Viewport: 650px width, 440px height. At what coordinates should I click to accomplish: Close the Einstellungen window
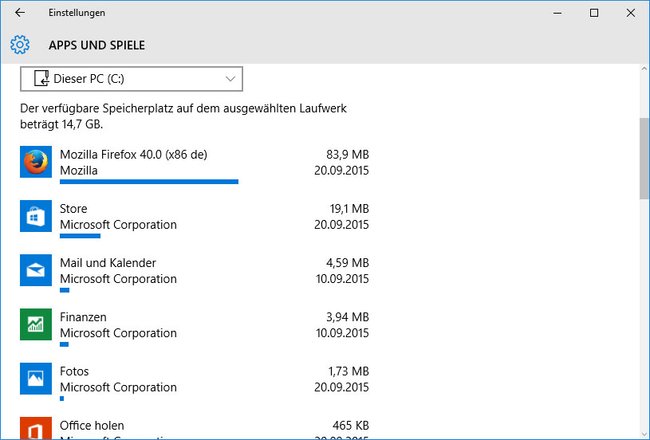click(x=631, y=13)
